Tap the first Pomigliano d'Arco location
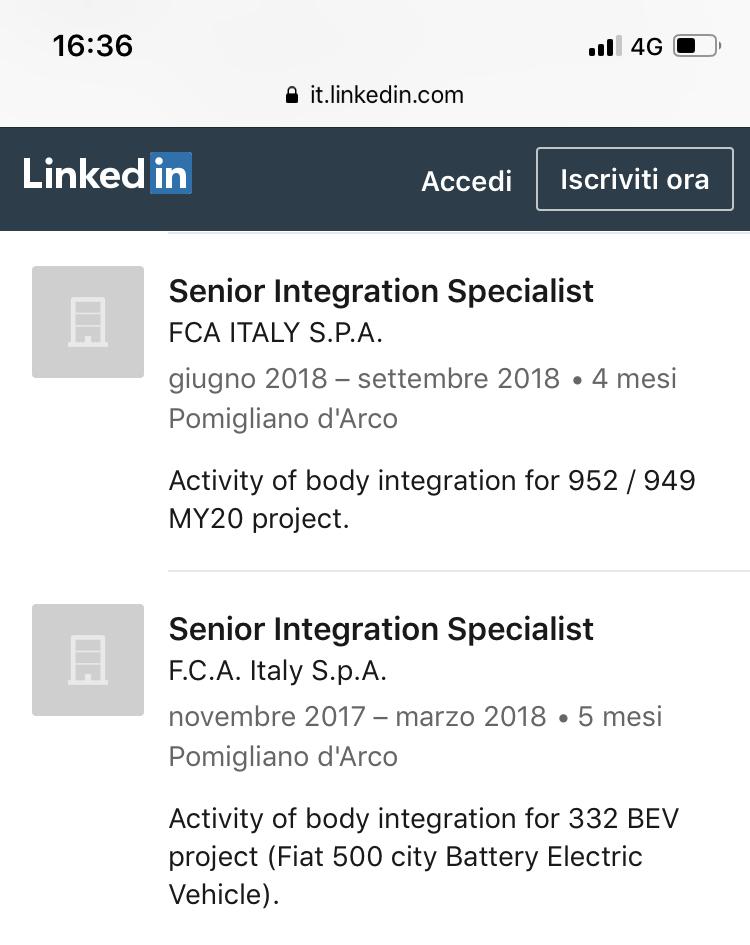Image resolution: width=750 pixels, height=945 pixels. (283, 418)
